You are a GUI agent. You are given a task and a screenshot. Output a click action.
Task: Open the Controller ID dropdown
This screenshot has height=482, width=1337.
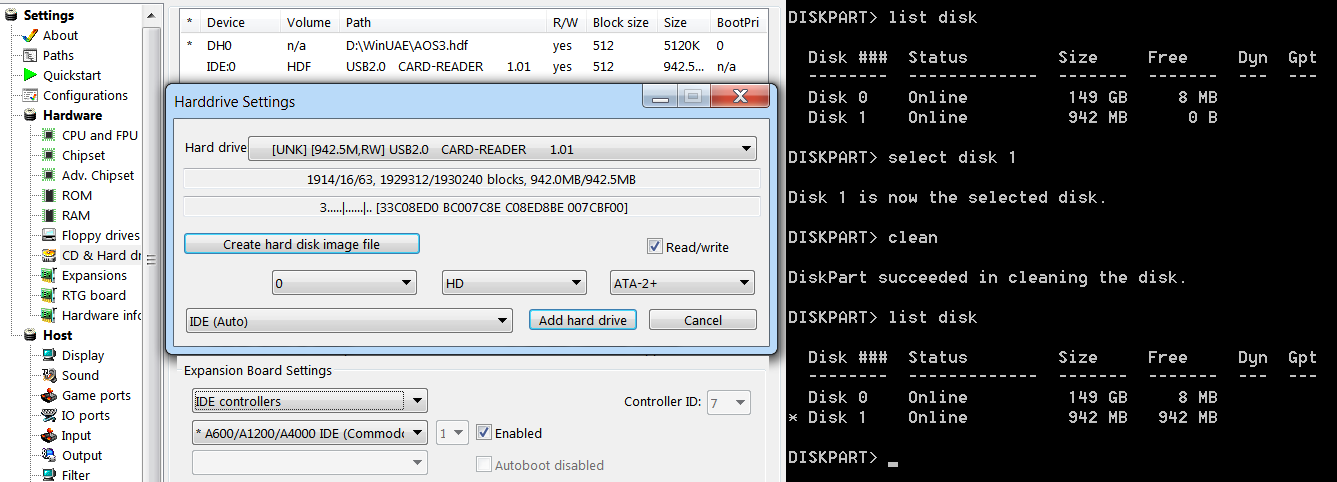click(728, 402)
